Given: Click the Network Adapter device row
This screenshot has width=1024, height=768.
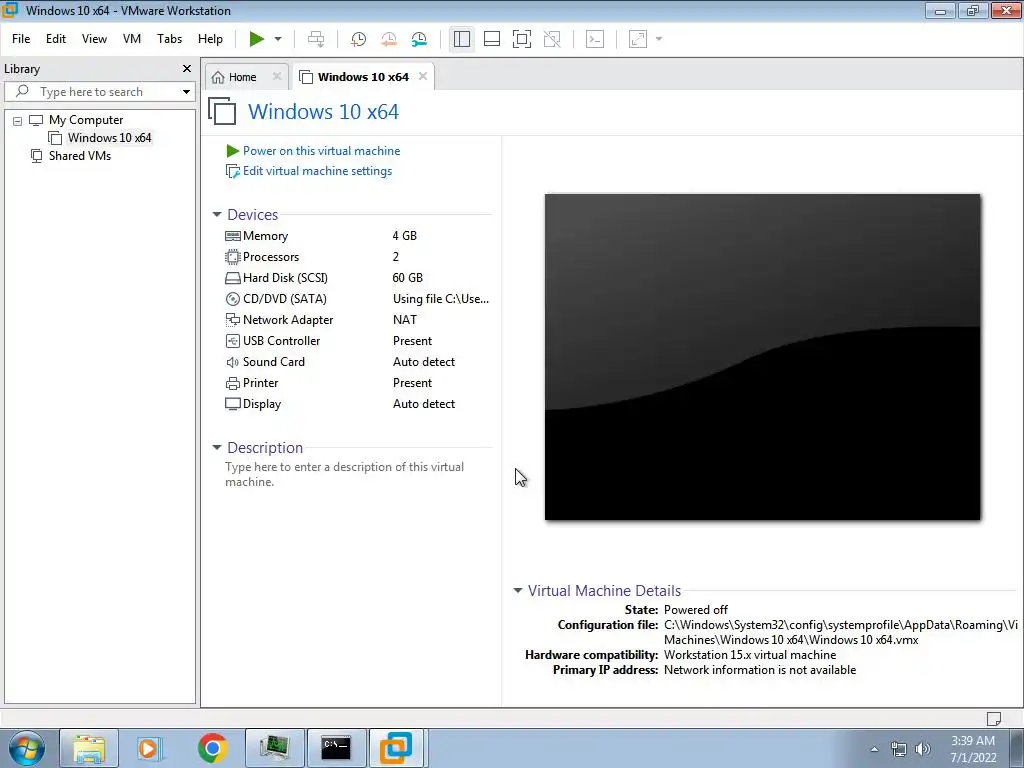Looking at the screenshot, I should [357, 320].
